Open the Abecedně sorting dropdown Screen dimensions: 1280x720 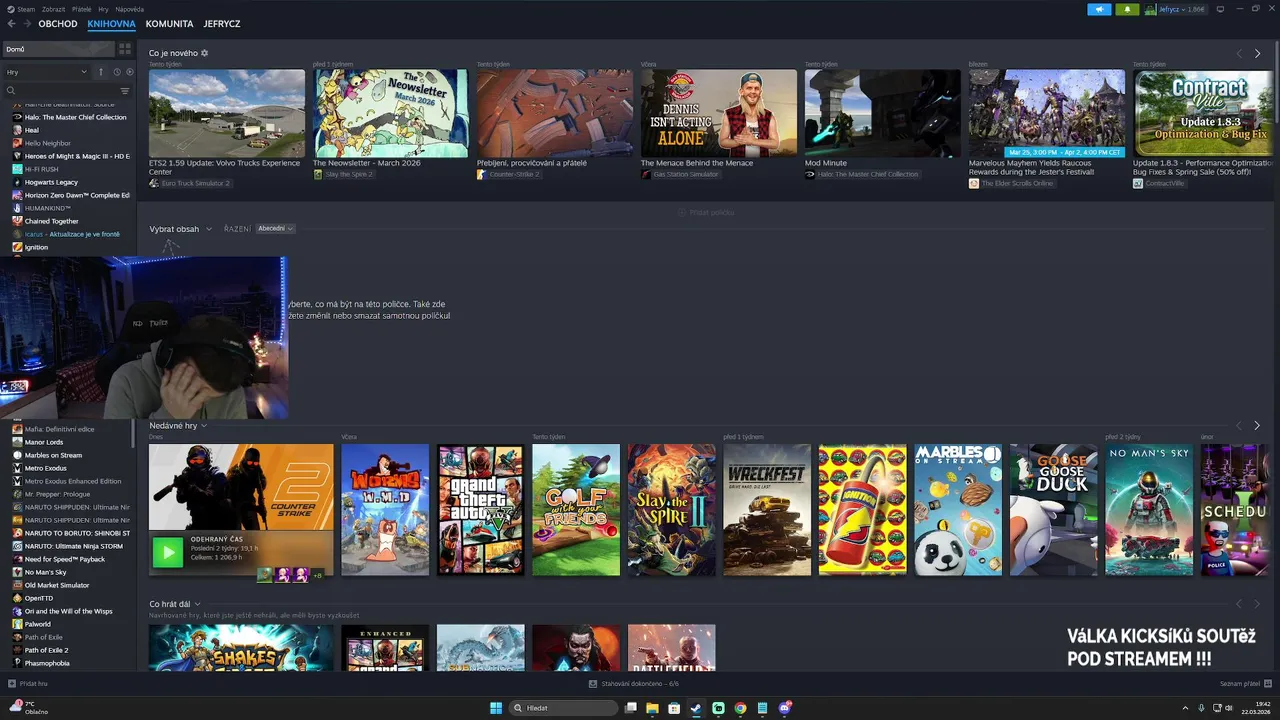pos(275,229)
